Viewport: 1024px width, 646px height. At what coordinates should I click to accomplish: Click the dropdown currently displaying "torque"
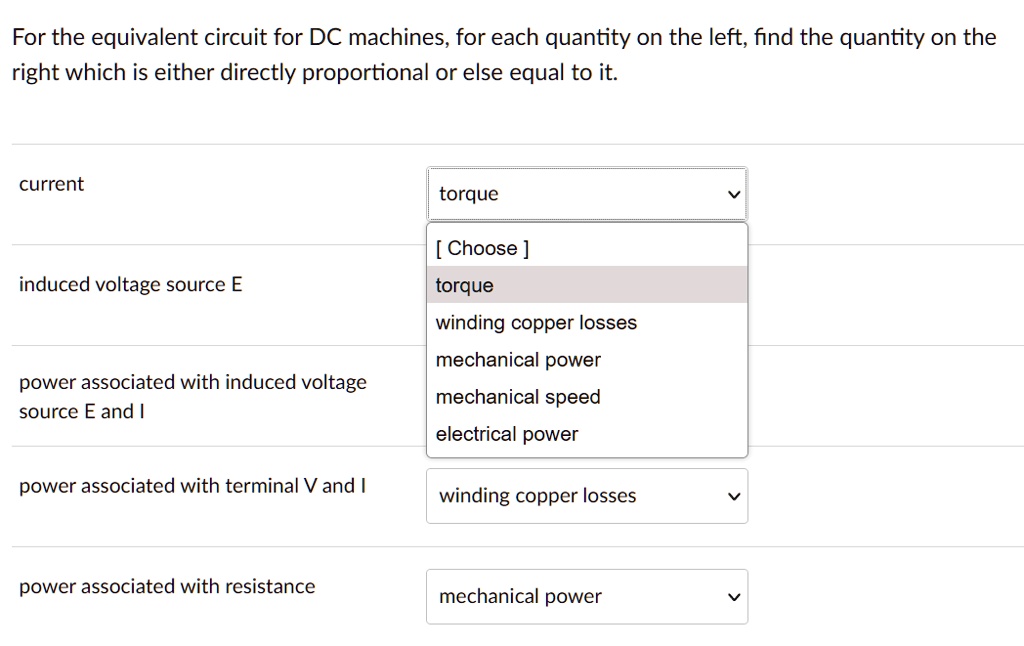pyautogui.click(x=587, y=194)
